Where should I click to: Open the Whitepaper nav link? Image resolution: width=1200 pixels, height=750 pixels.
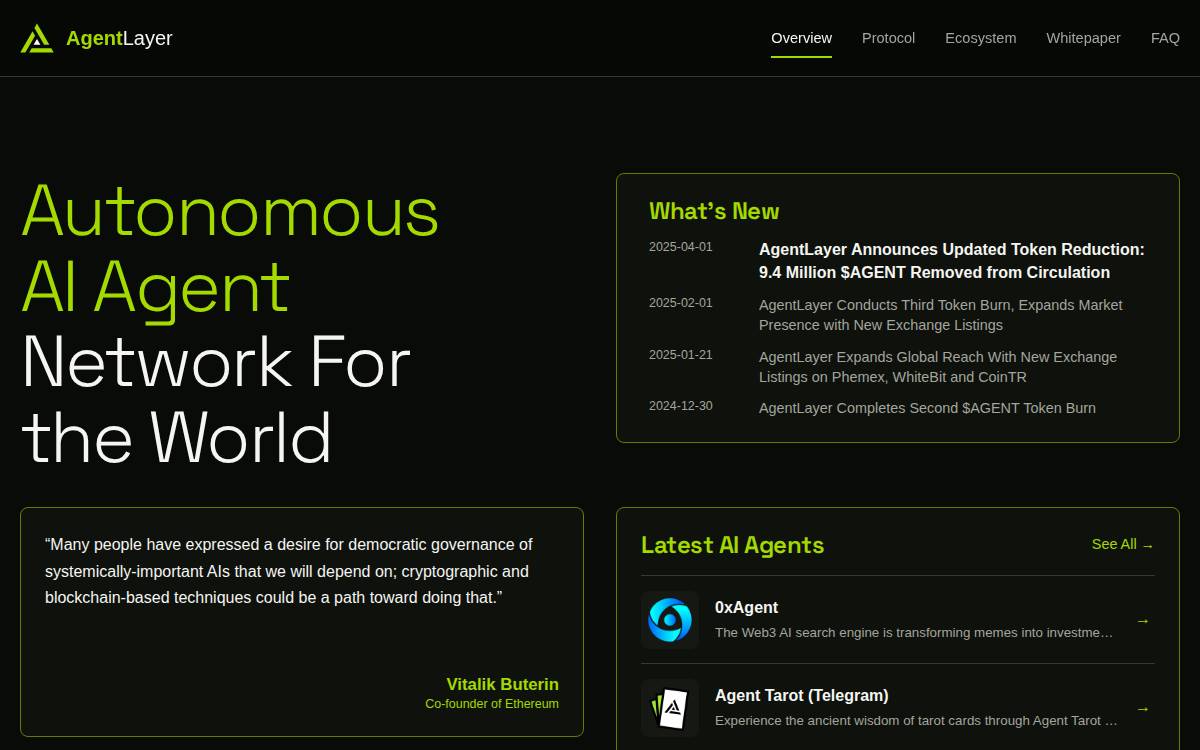1083,38
